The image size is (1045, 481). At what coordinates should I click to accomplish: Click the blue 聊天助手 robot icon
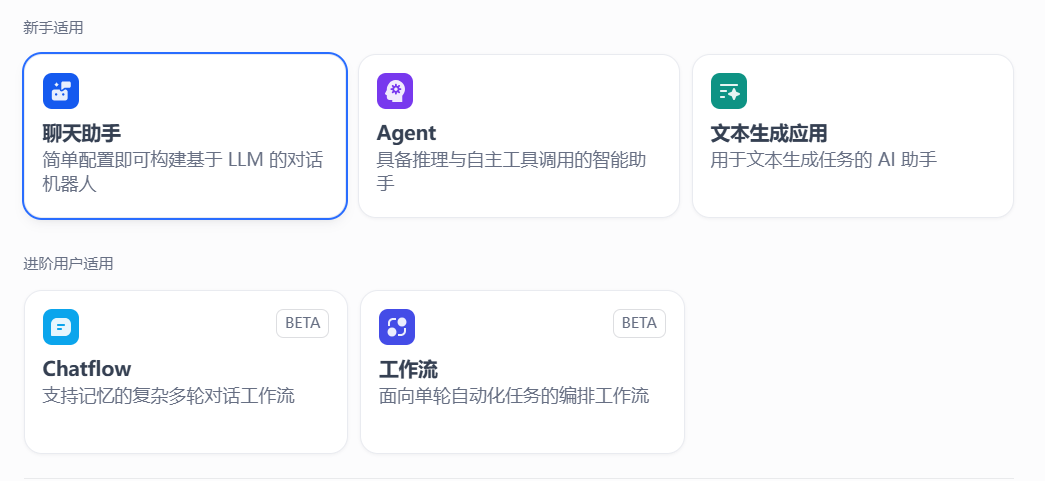pyautogui.click(x=61, y=91)
